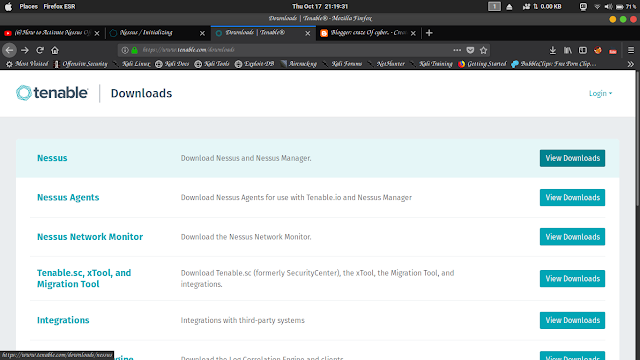
Task: Toggle the sidebar view icon
Action: click(x=583, y=50)
